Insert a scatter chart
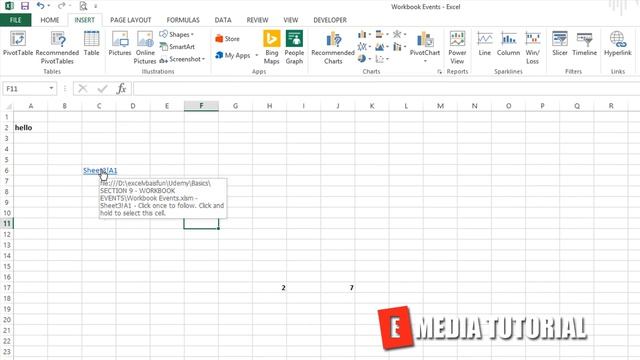Screen dimensions: 640x360 coord(382,59)
